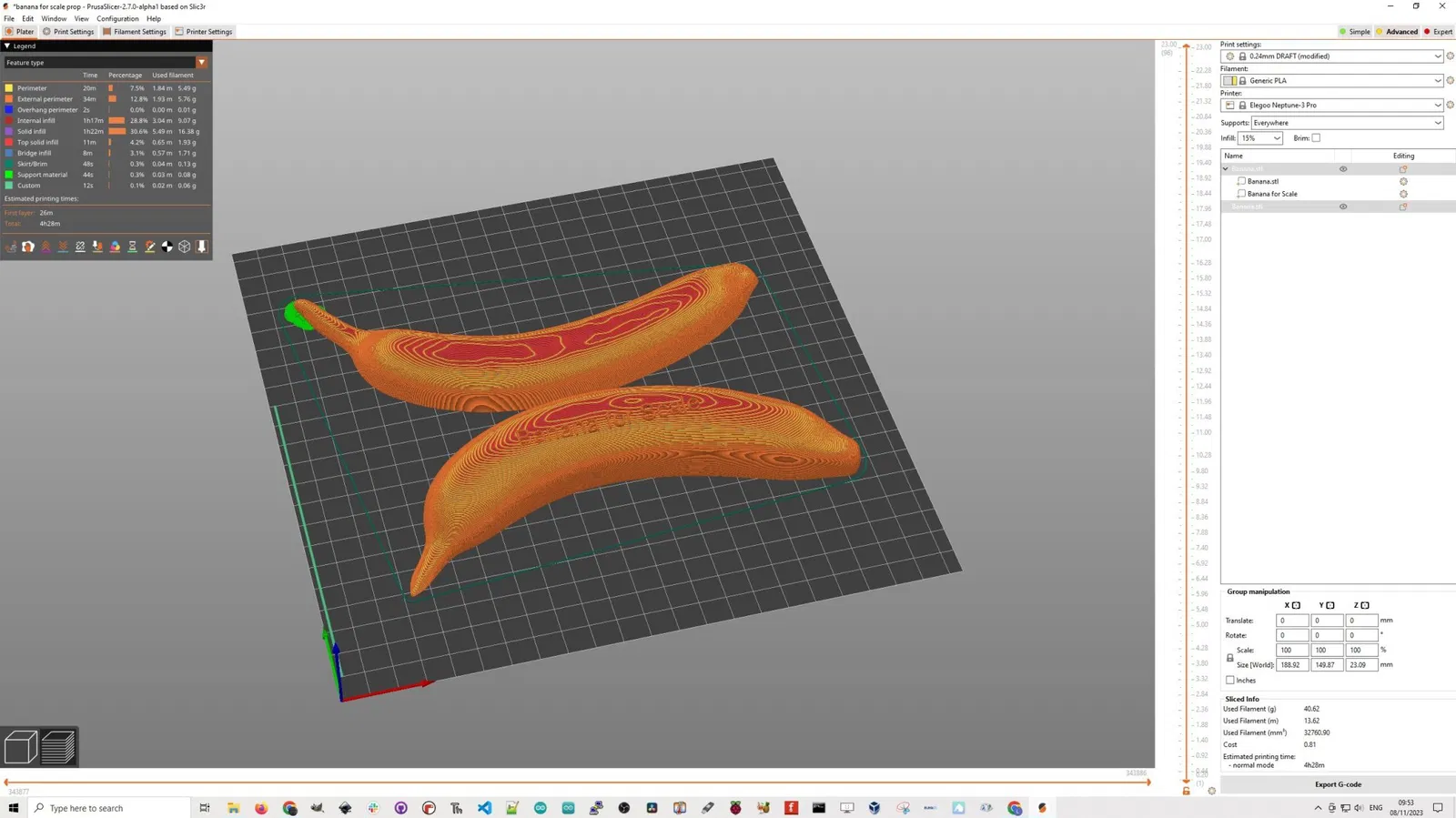The height and width of the screenshot is (818, 1456).
Task: Click settings gear for Banana.stl part
Action: pyautogui.click(x=1403, y=182)
